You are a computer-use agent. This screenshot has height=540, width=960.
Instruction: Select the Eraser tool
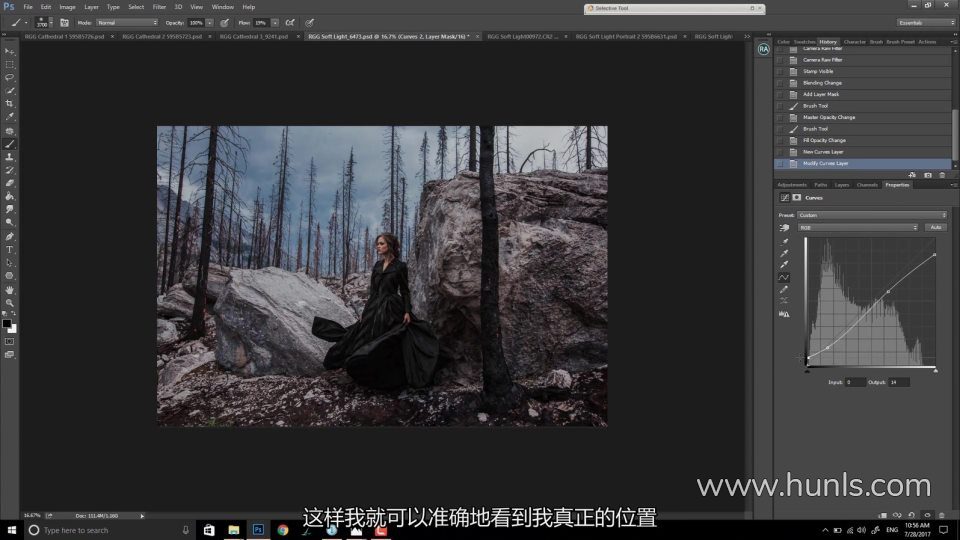coord(9,183)
